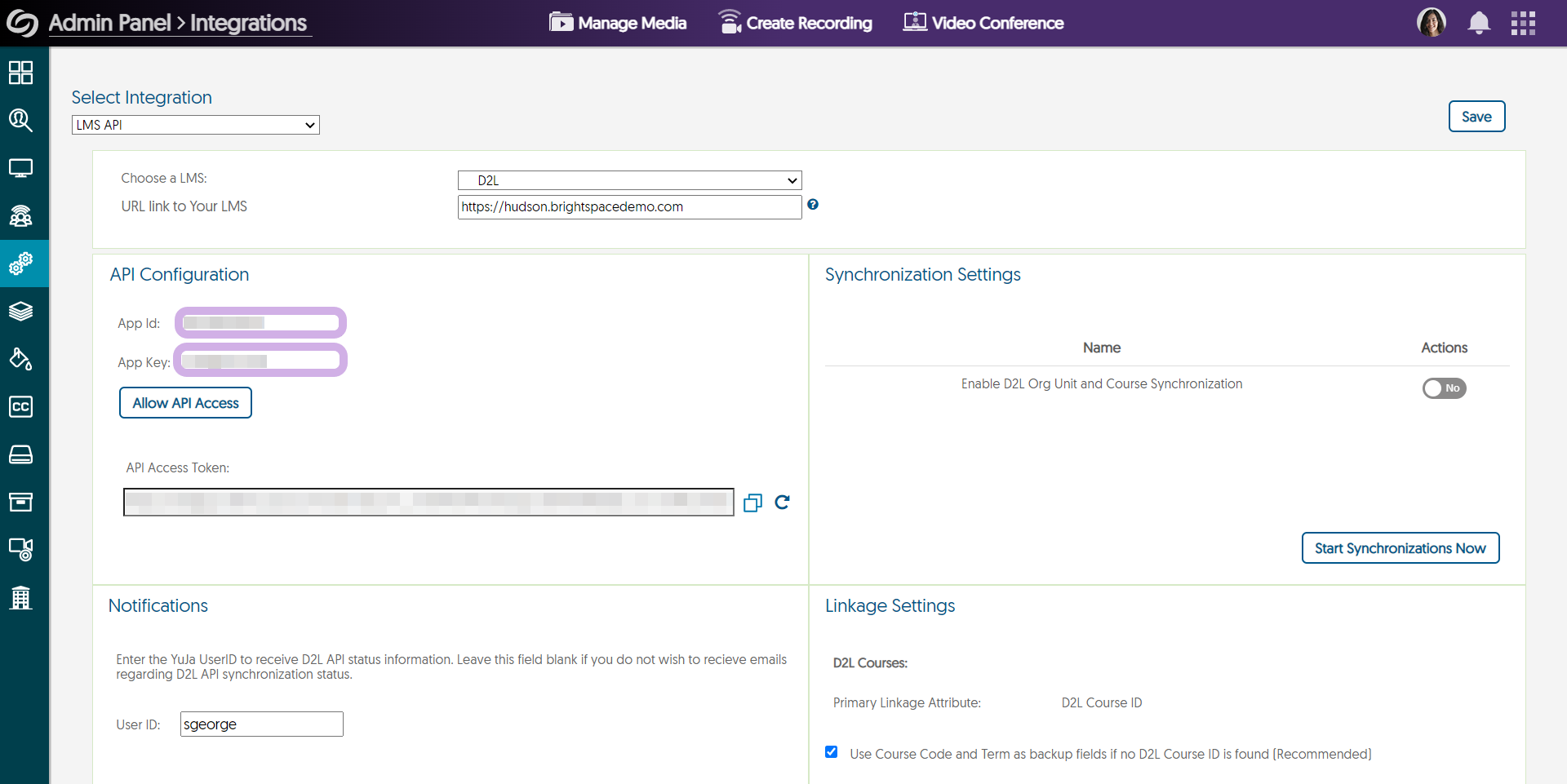
Task: Open the user profile avatar
Action: pyautogui.click(x=1432, y=23)
